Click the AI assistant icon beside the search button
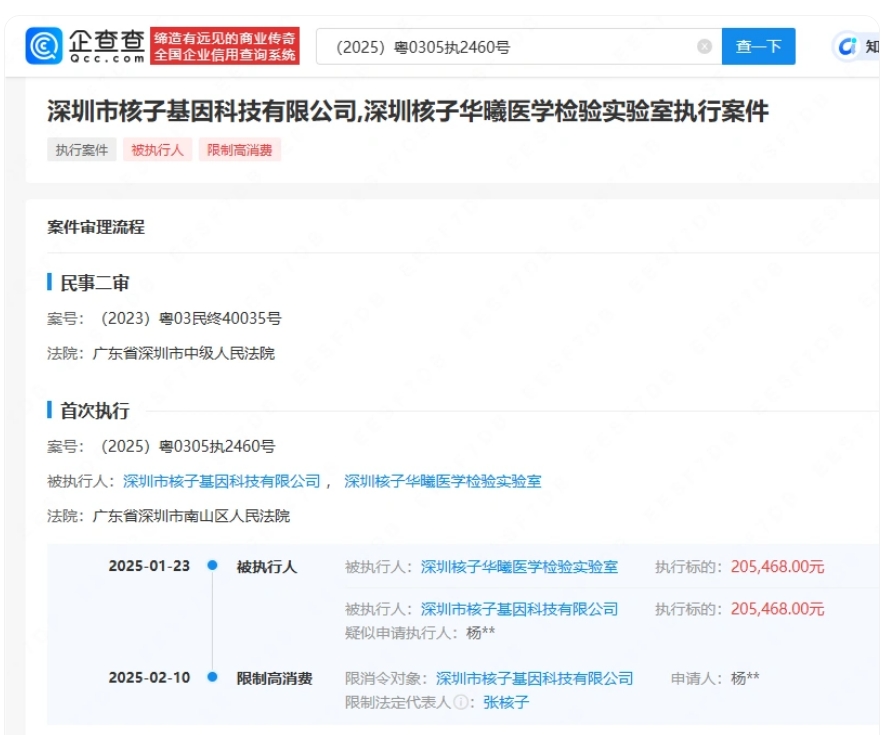Screen dimensions: 887x735 point(847,46)
